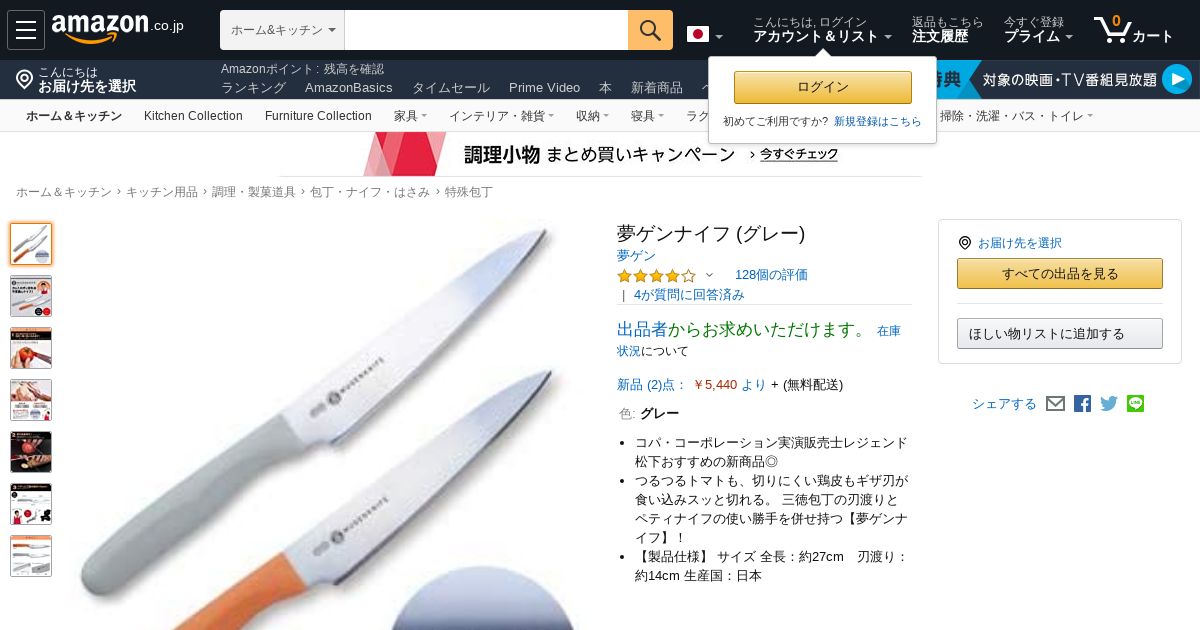
Task: Share product on Twitter bird icon
Action: click(x=1109, y=404)
